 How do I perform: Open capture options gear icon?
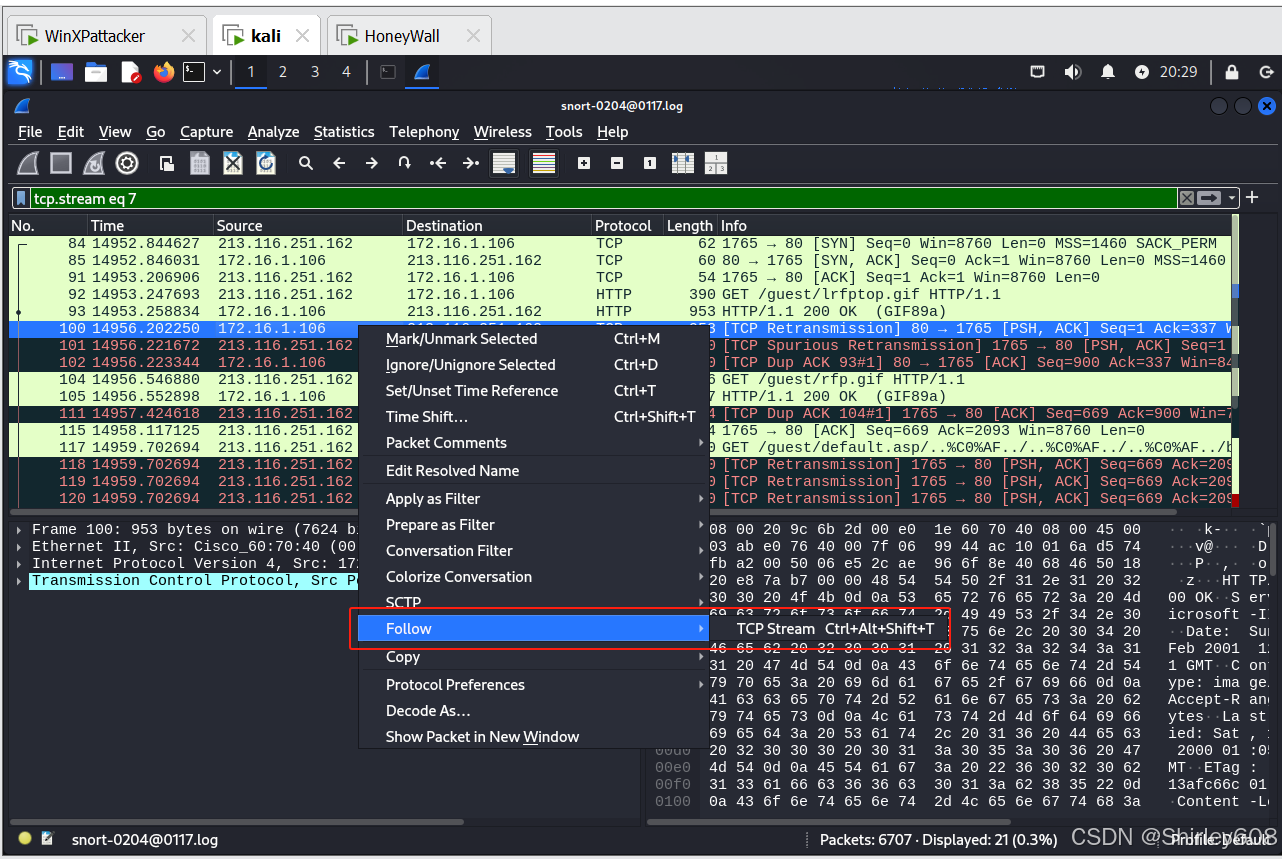click(127, 163)
